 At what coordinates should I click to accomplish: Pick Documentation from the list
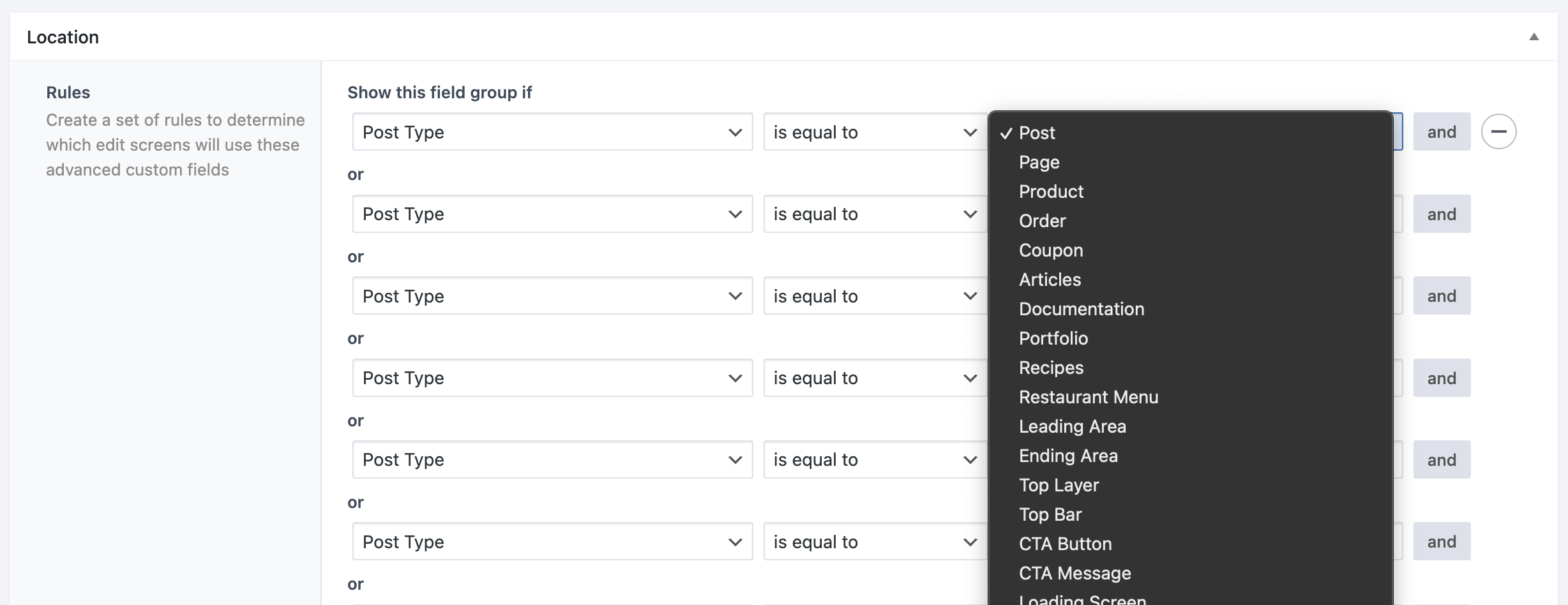click(x=1082, y=309)
